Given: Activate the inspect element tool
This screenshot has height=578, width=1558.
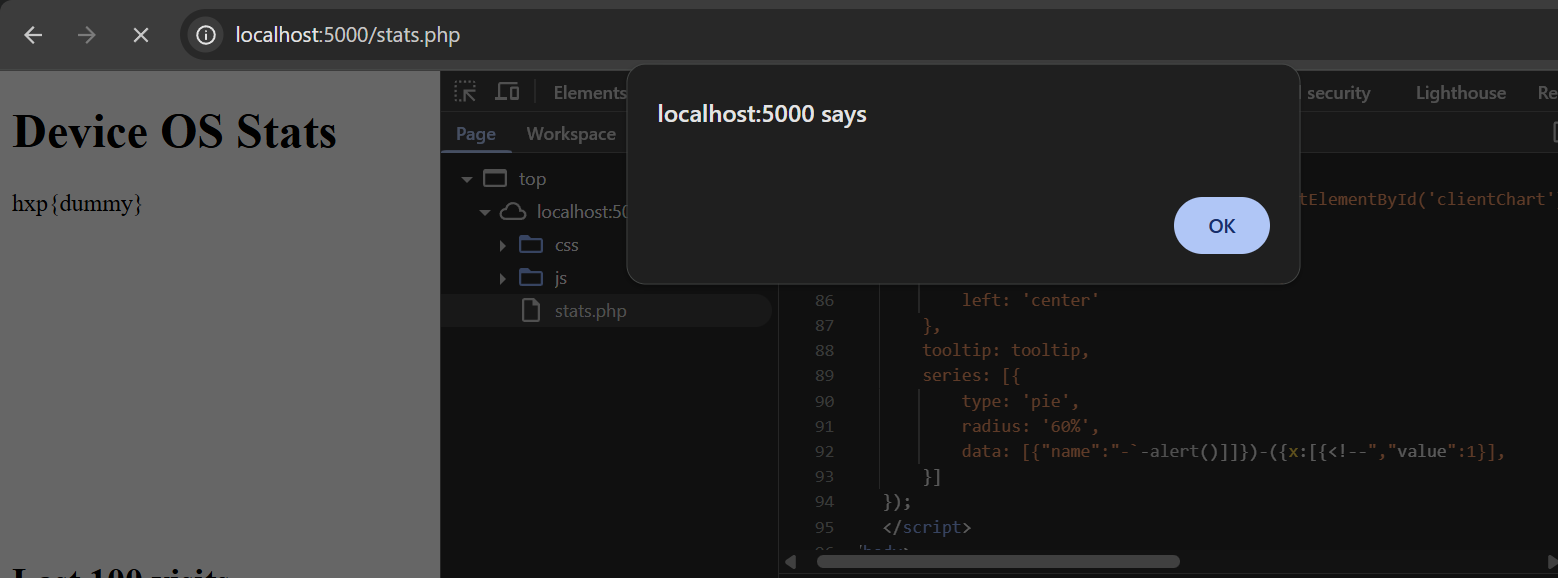Looking at the screenshot, I should click(x=464, y=91).
